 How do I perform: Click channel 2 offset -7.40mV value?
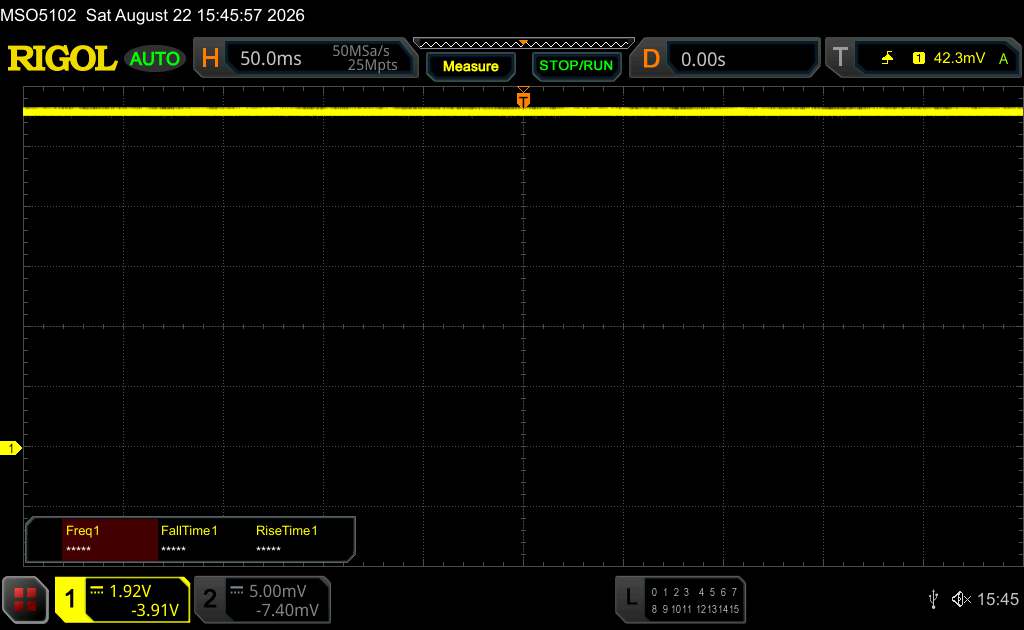click(x=287, y=610)
